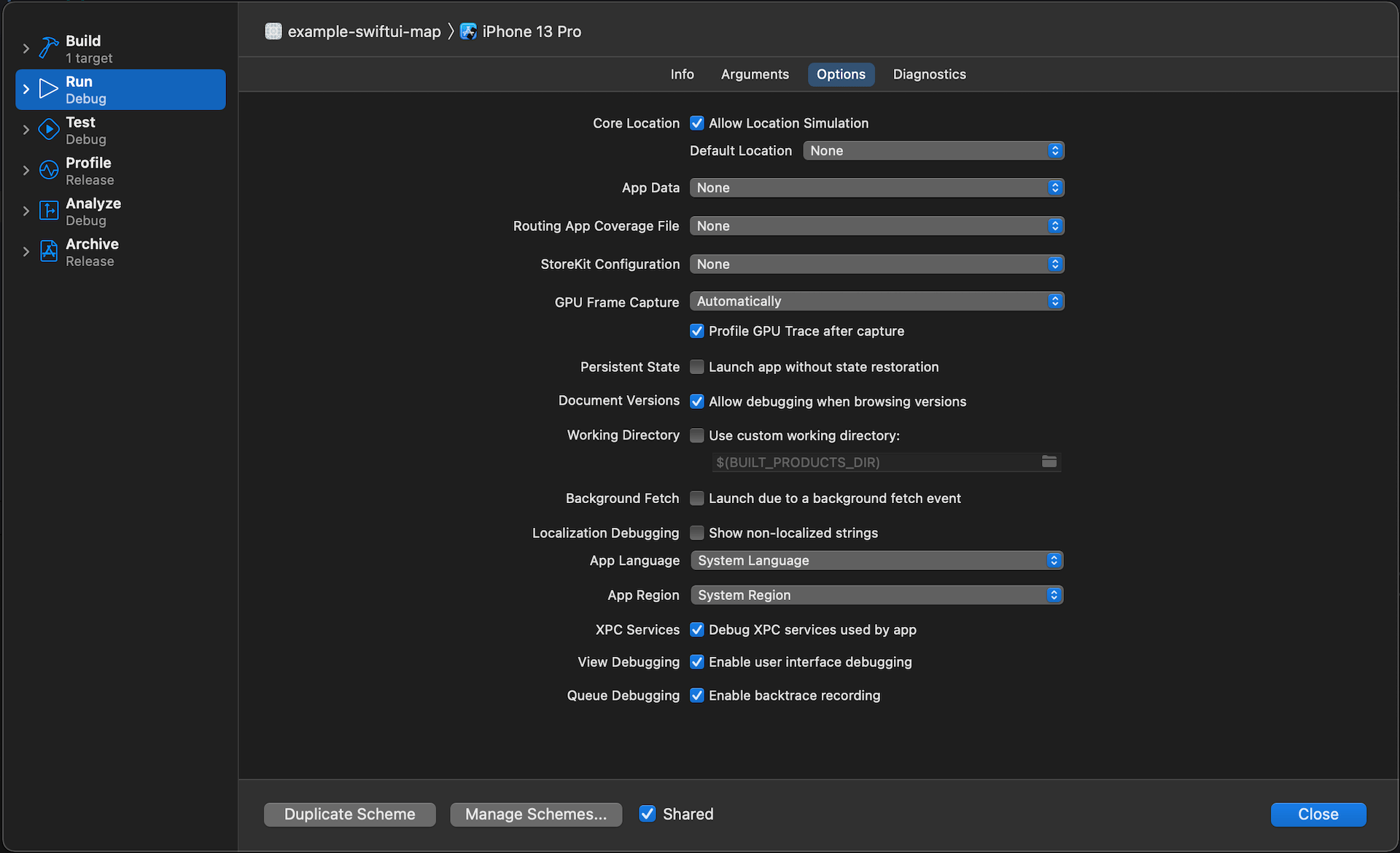The width and height of the screenshot is (1400, 853).
Task: Click the iPhone 13 Pro destination icon
Action: (469, 31)
